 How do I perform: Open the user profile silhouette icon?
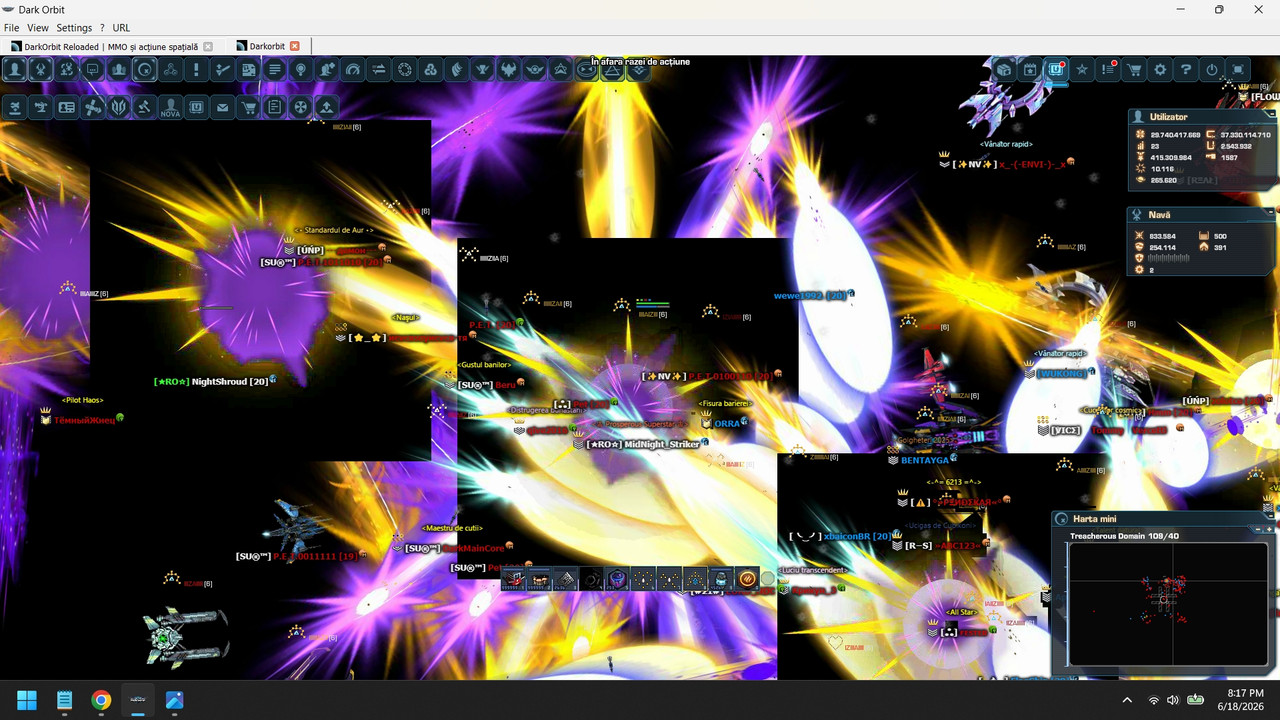pos(15,69)
